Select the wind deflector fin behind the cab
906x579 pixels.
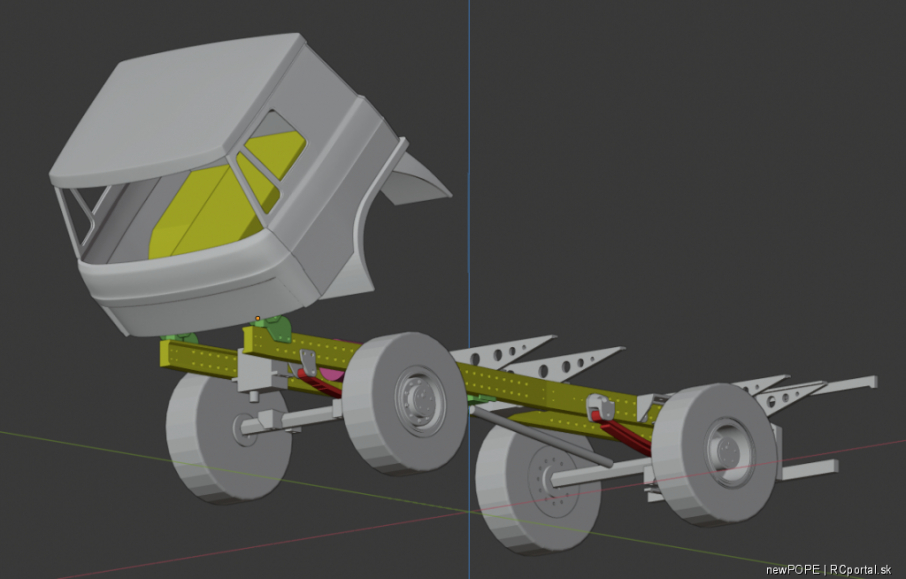point(416,180)
